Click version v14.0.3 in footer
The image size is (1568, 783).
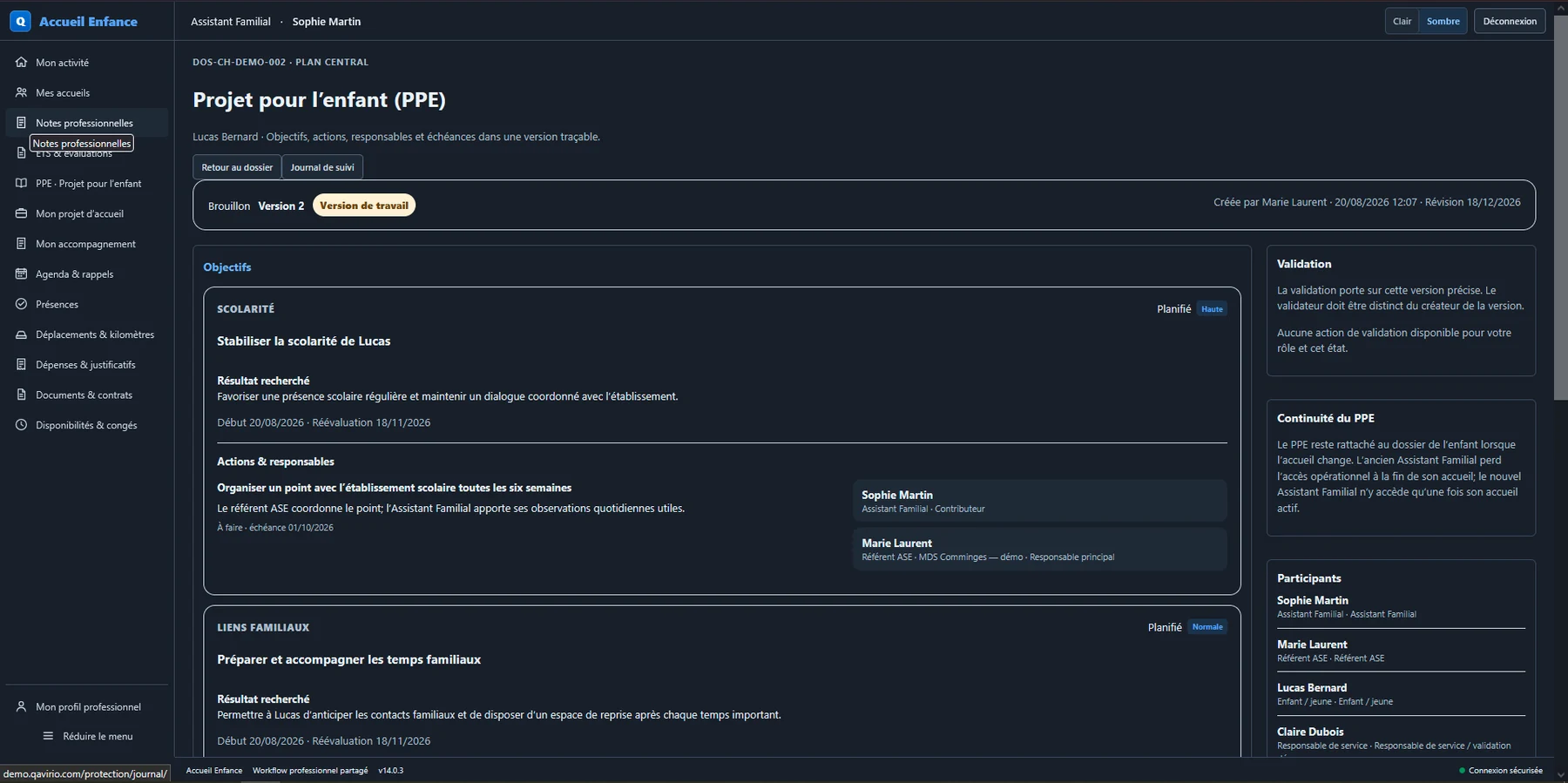[390, 770]
